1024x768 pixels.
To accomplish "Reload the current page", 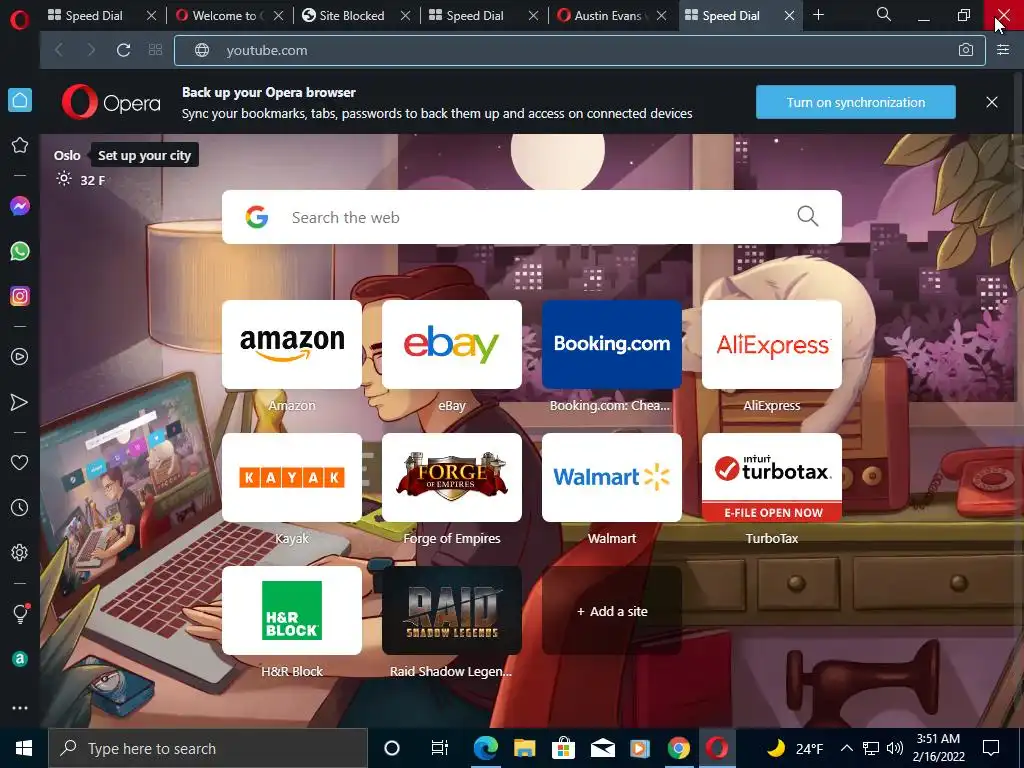I will point(123,50).
